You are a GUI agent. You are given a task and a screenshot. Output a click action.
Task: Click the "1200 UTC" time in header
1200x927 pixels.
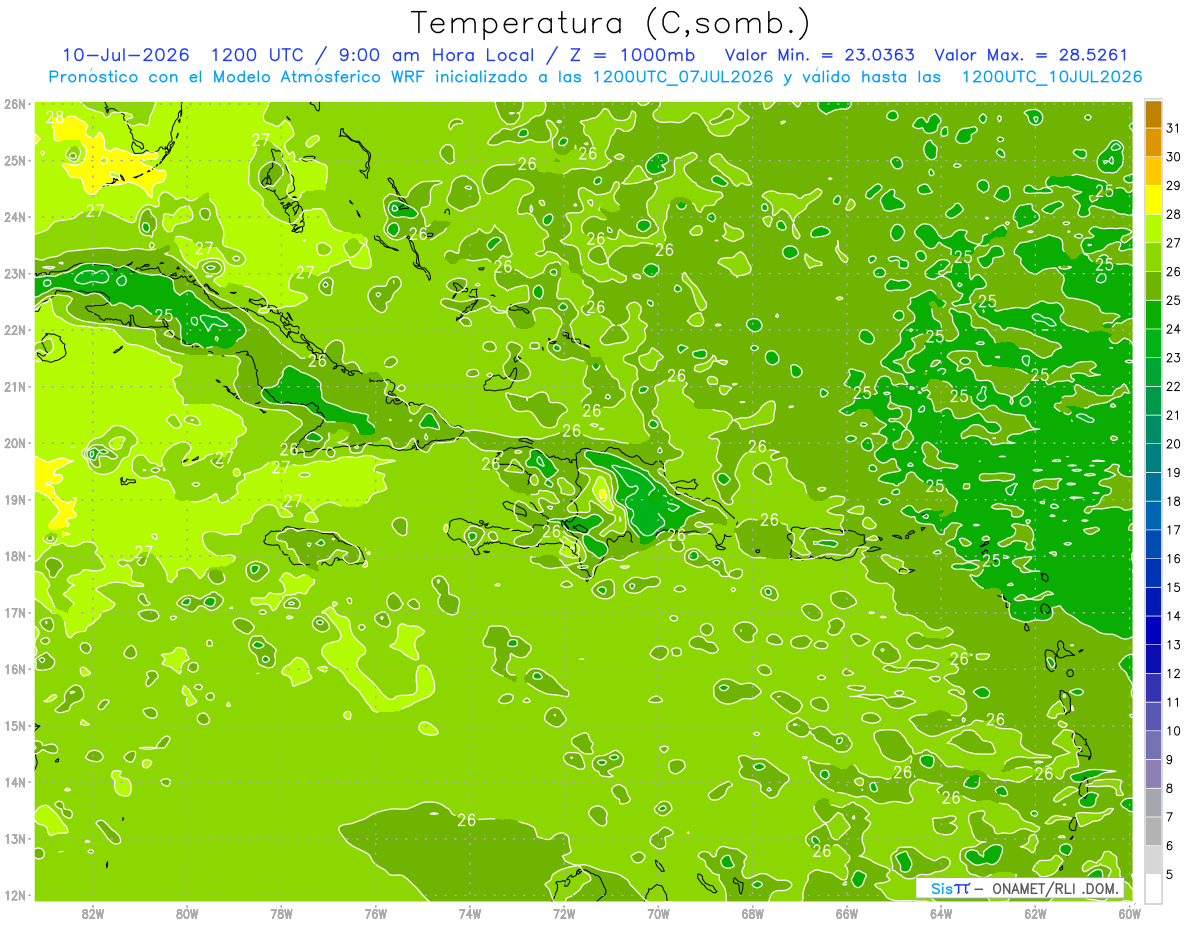tap(256, 55)
